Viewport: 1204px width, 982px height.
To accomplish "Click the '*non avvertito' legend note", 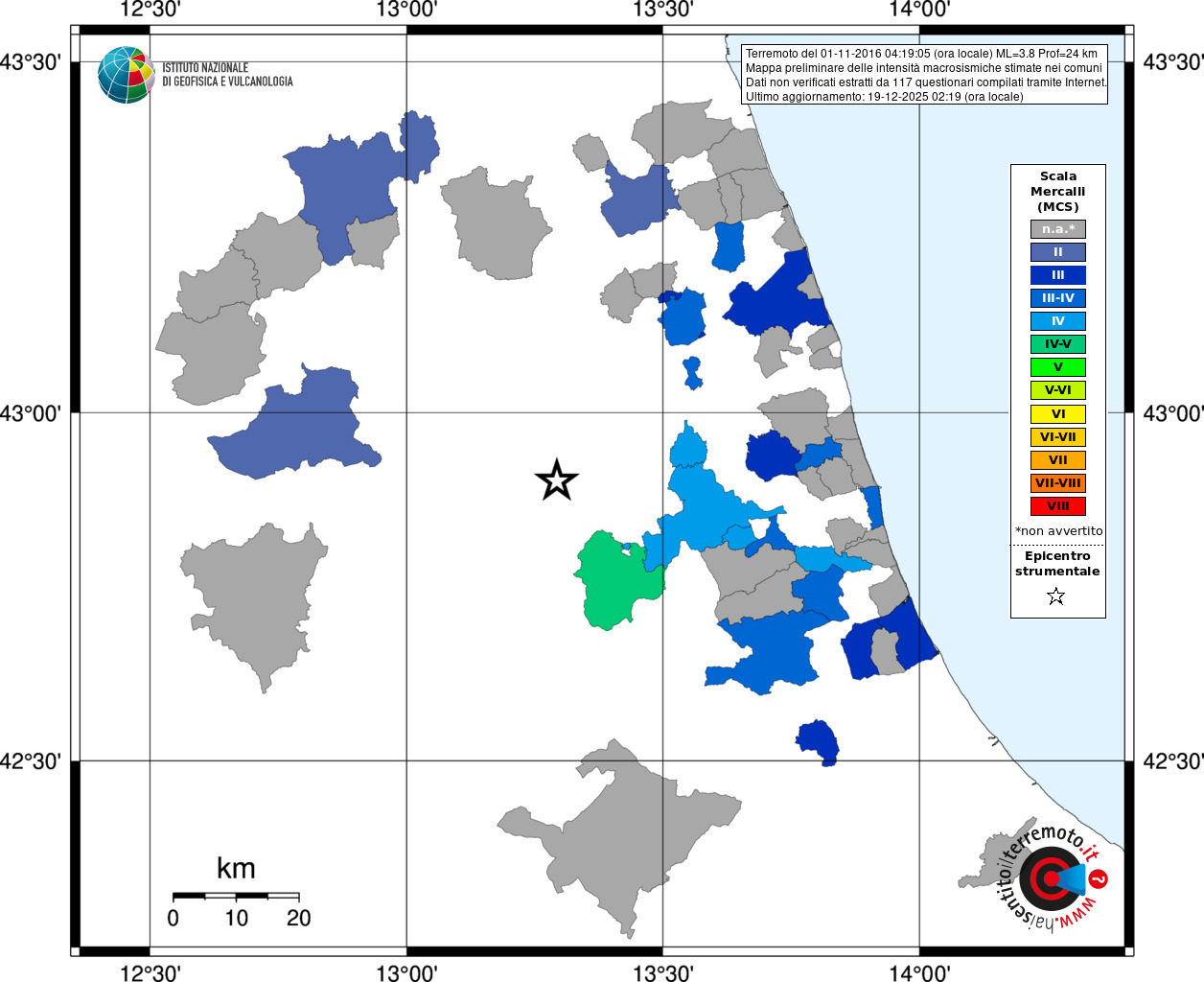I will pyautogui.click(x=1058, y=531).
